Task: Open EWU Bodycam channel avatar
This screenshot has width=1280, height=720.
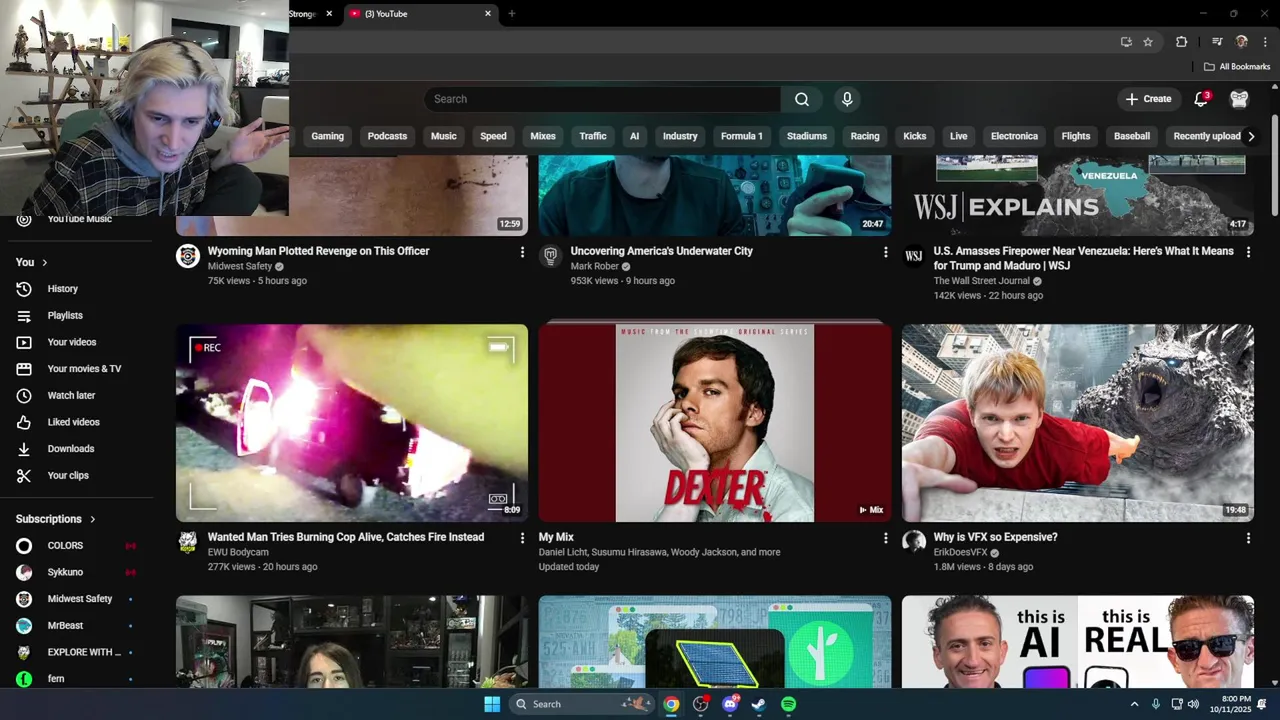Action: pos(187,542)
